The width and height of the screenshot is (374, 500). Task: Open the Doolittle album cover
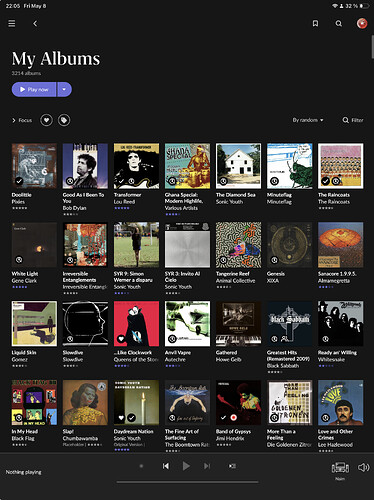[34, 166]
